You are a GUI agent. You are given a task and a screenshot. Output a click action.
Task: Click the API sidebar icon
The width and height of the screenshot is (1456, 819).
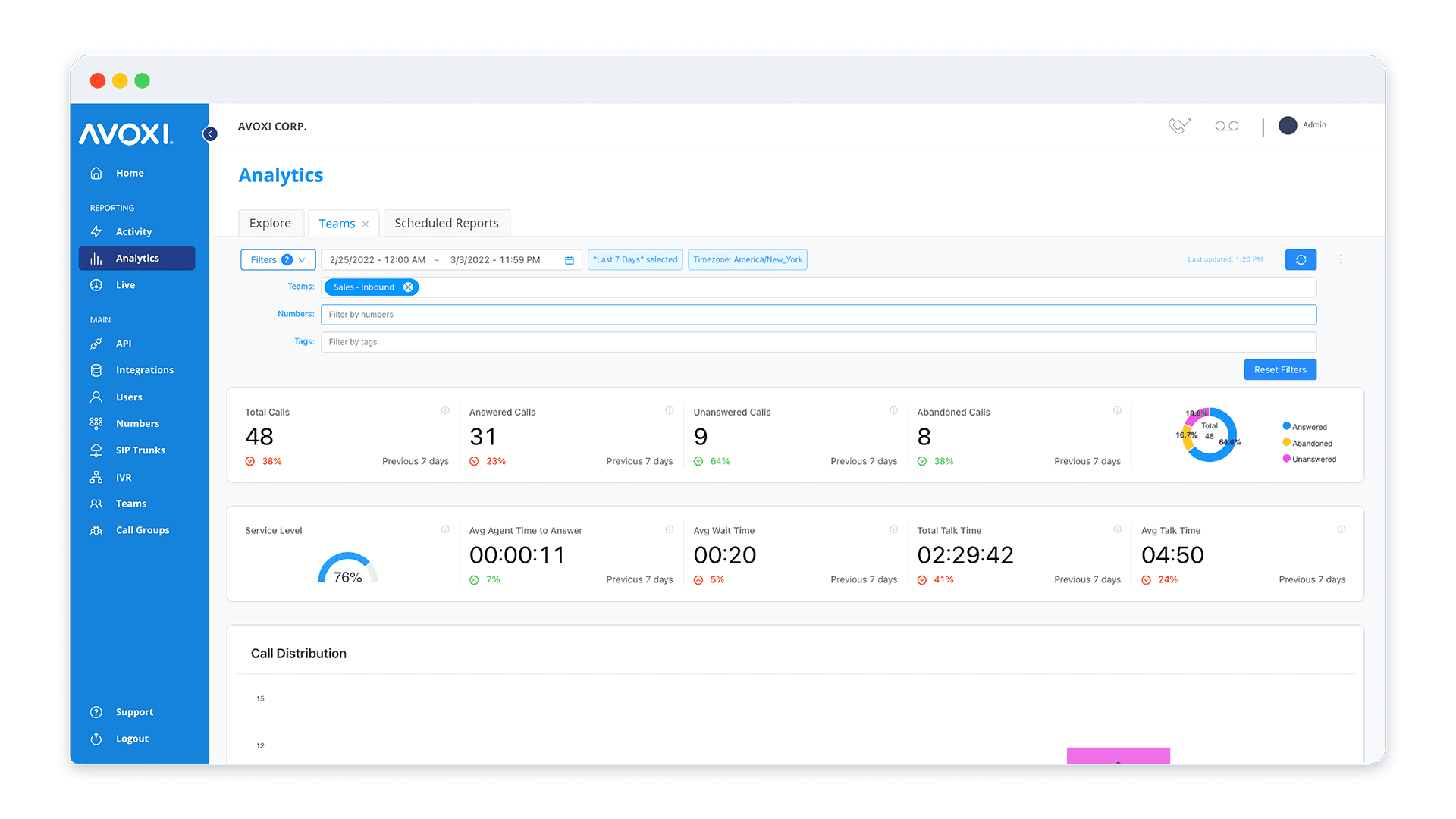pyautogui.click(x=96, y=343)
